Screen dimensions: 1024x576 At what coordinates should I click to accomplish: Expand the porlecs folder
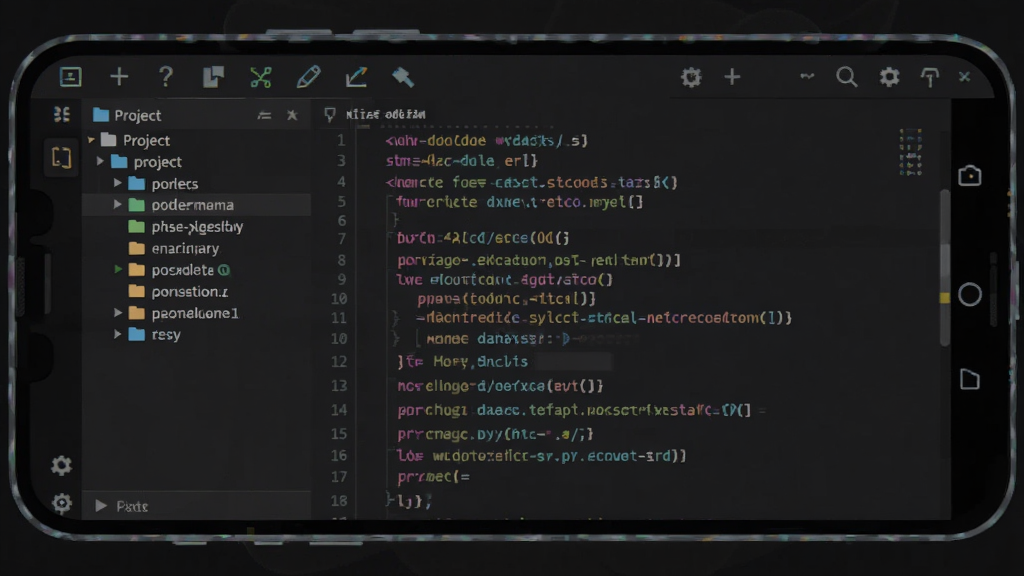(118, 184)
